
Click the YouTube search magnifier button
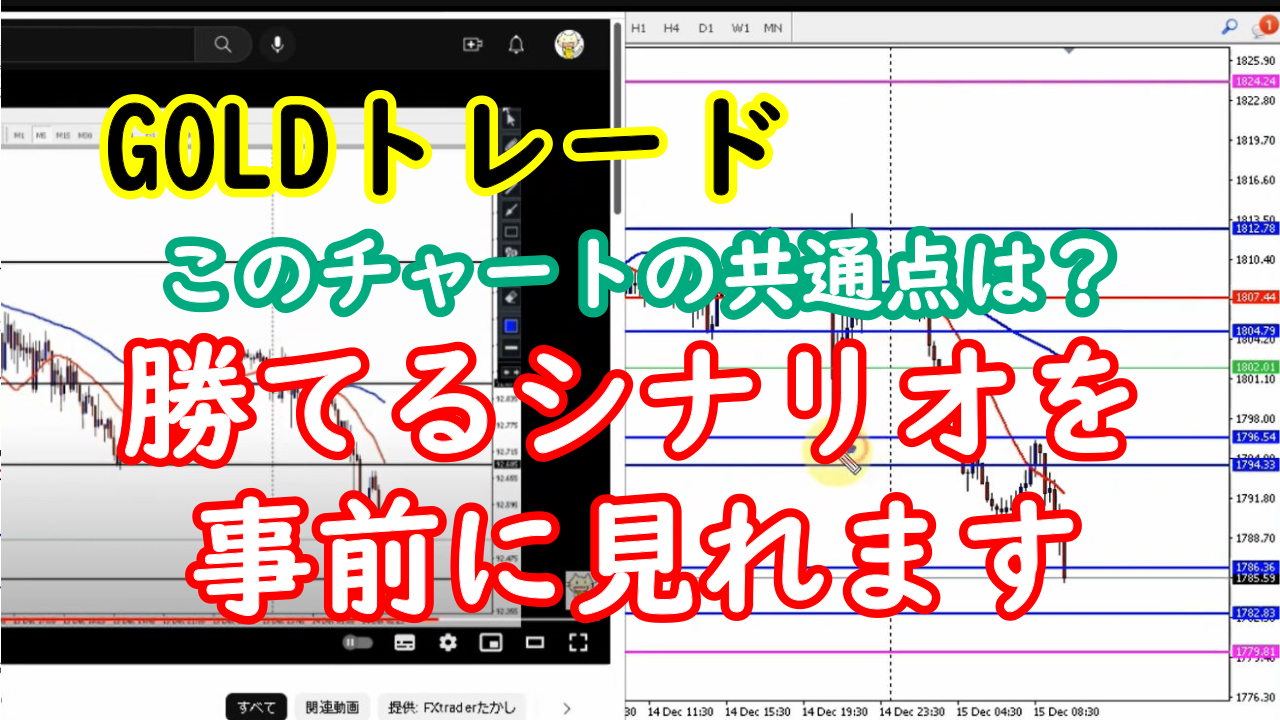(222, 44)
